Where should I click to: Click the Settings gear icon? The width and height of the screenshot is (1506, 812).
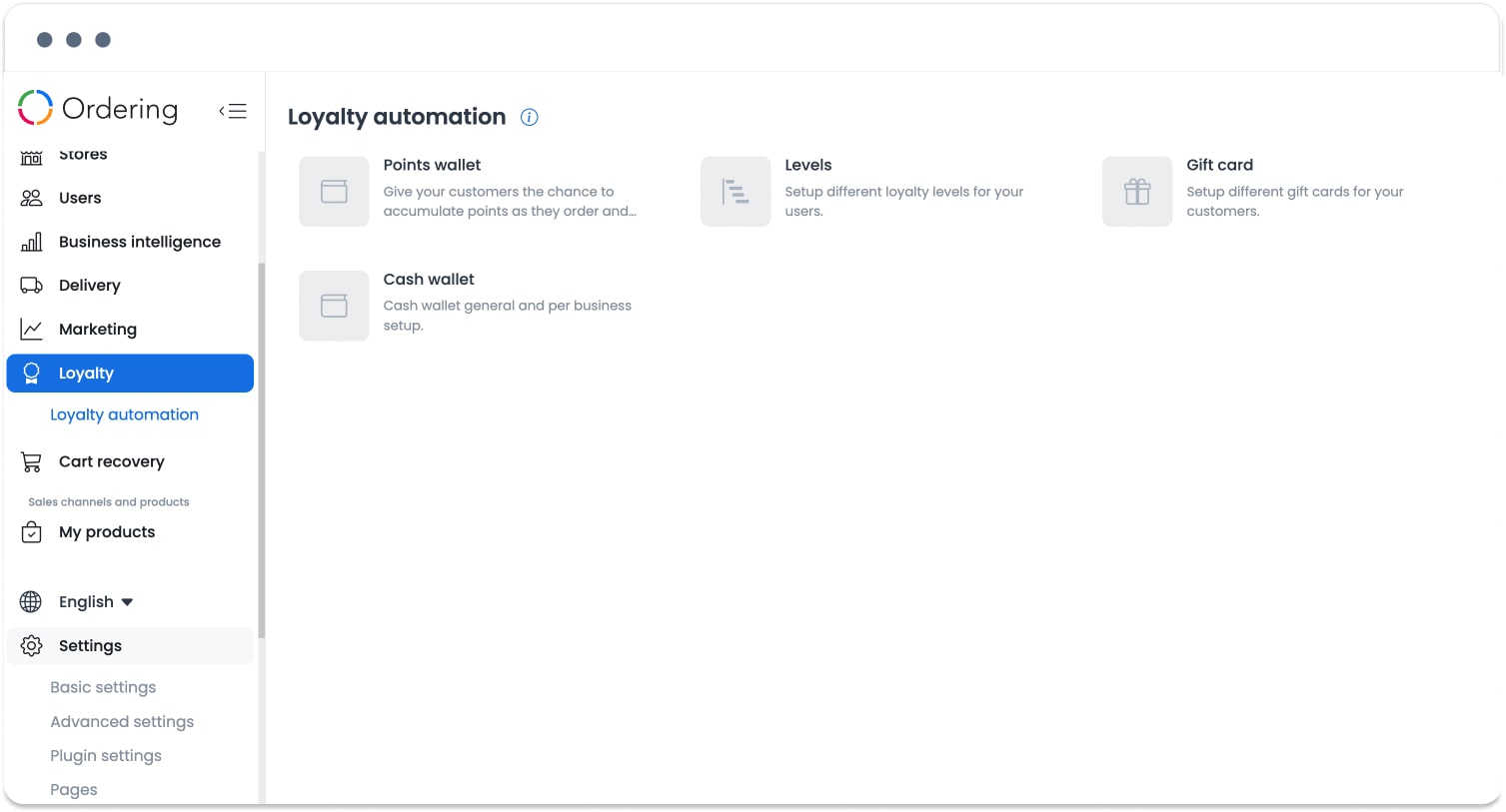coord(32,646)
